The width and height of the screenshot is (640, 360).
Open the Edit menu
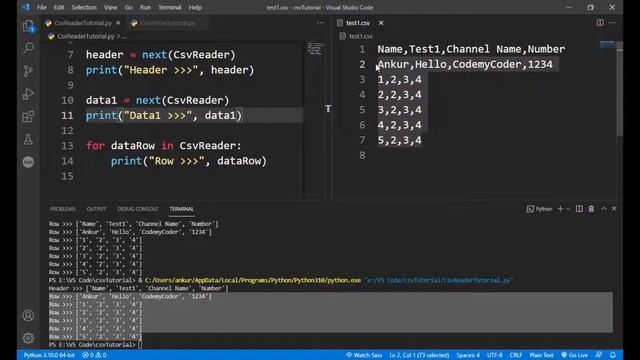point(59,7)
